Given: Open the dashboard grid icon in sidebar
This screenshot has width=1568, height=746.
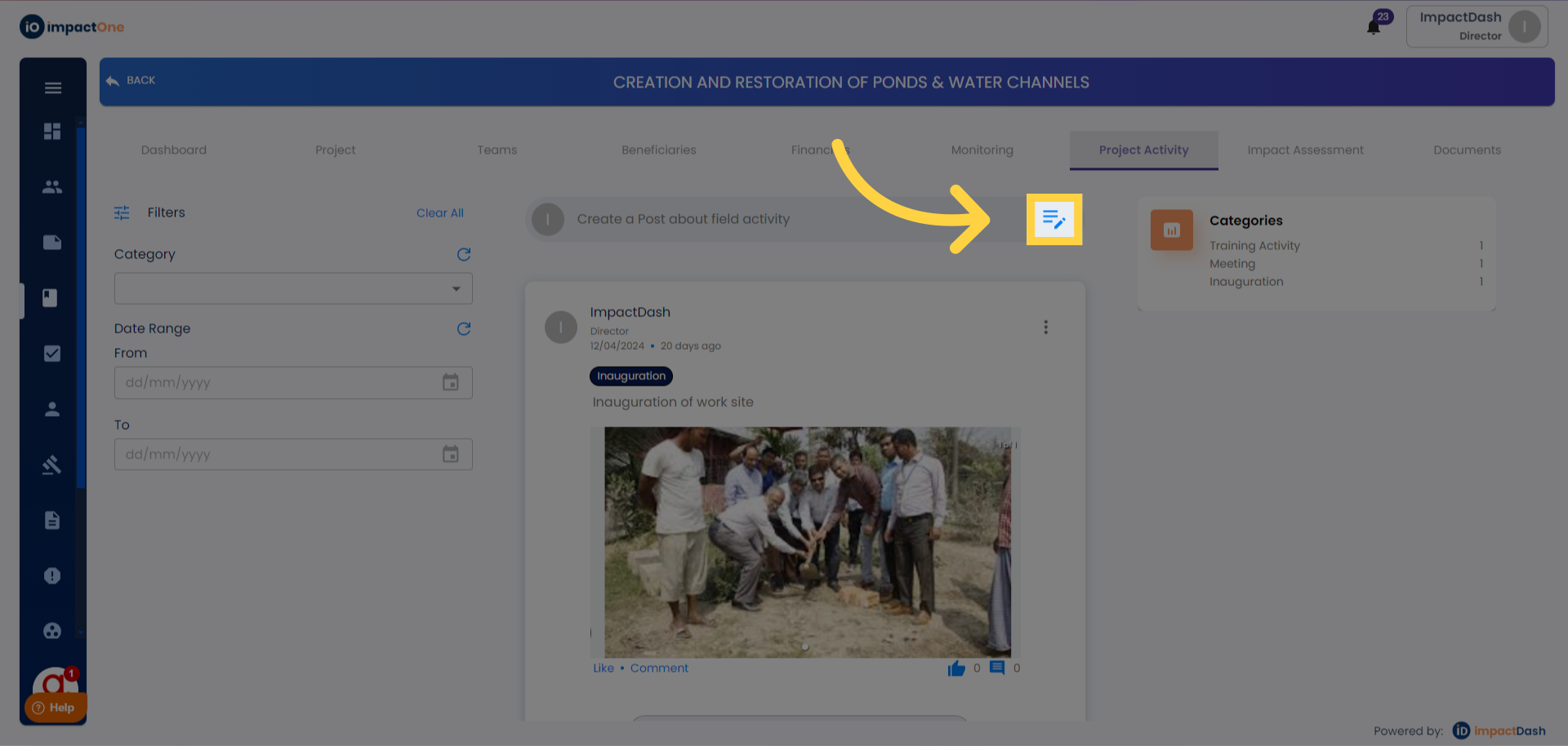Looking at the screenshot, I should pos(52,132).
